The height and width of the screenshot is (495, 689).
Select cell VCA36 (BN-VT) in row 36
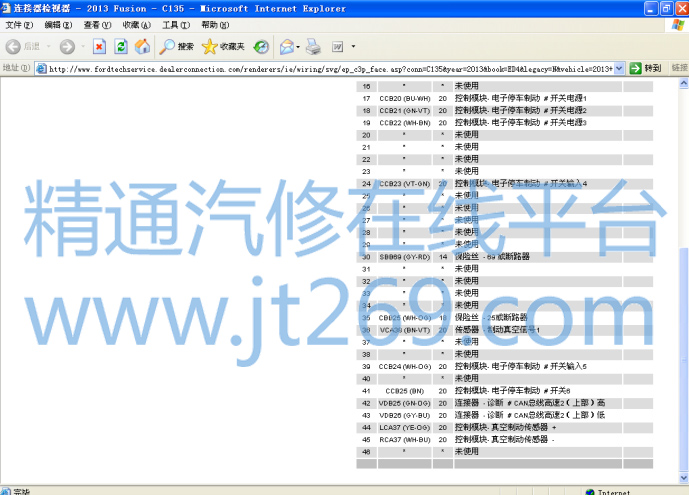[x=405, y=330]
